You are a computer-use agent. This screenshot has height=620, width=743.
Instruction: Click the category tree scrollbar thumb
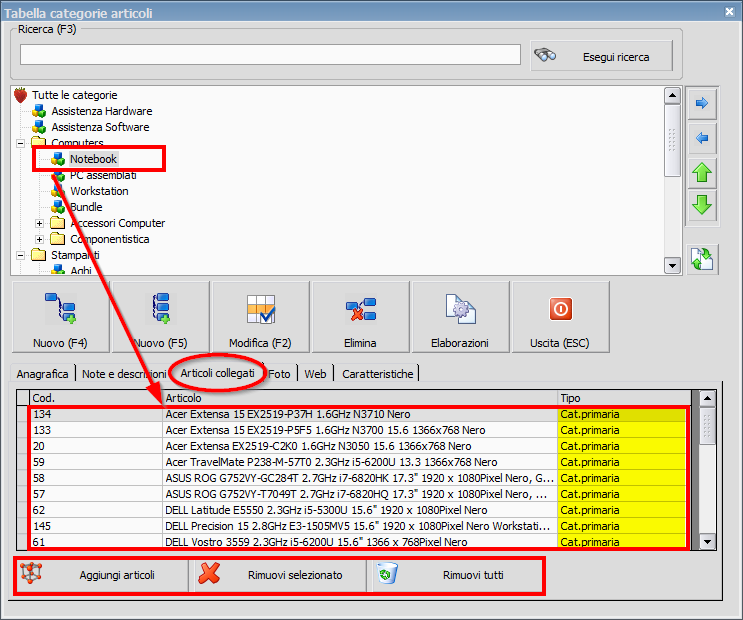672,140
